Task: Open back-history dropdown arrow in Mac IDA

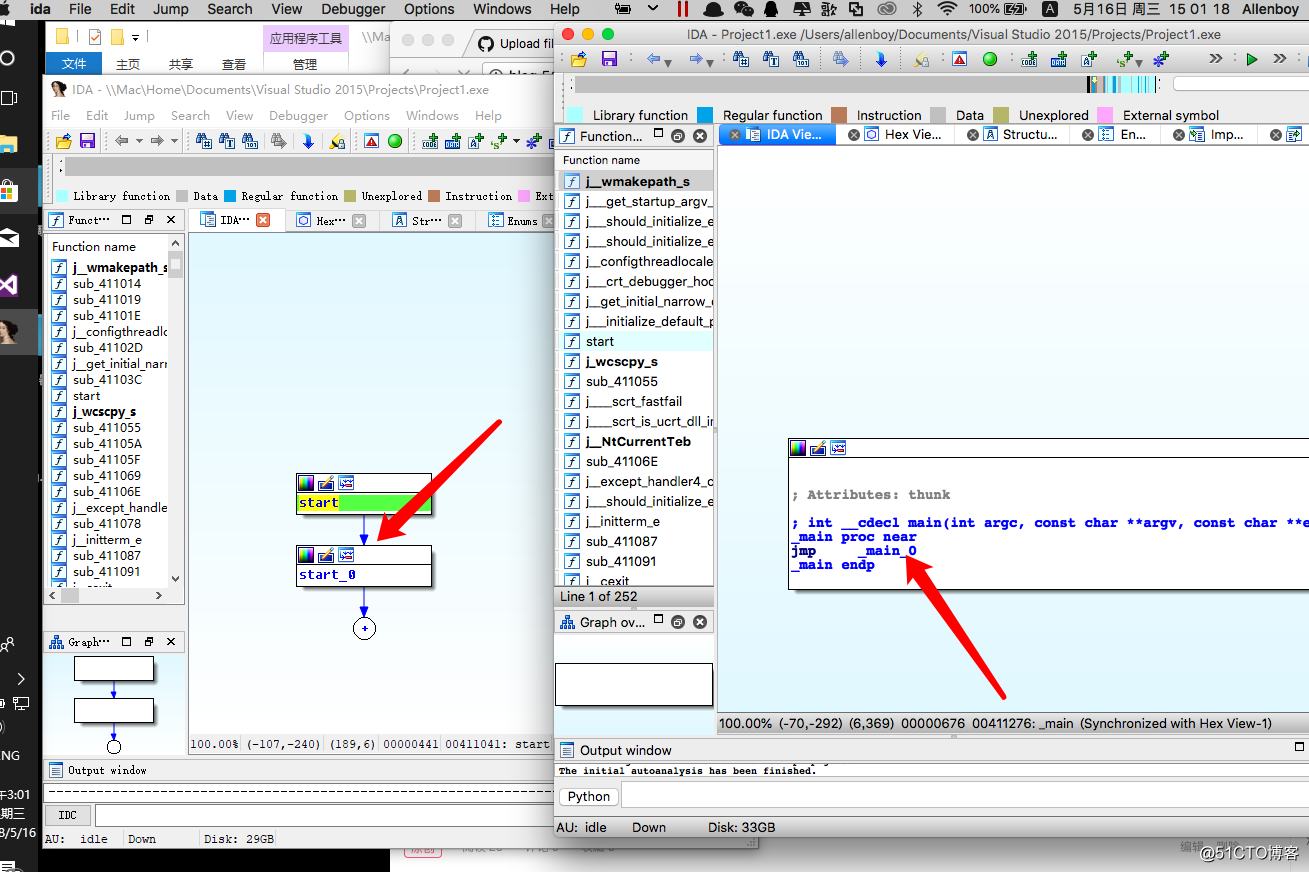Action: coord(668,62)
